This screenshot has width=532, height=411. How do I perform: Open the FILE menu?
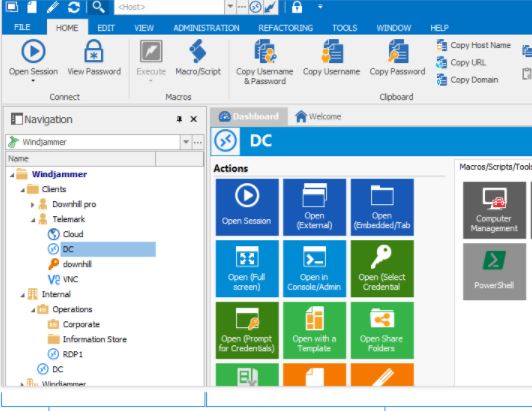tap(22, 27)
